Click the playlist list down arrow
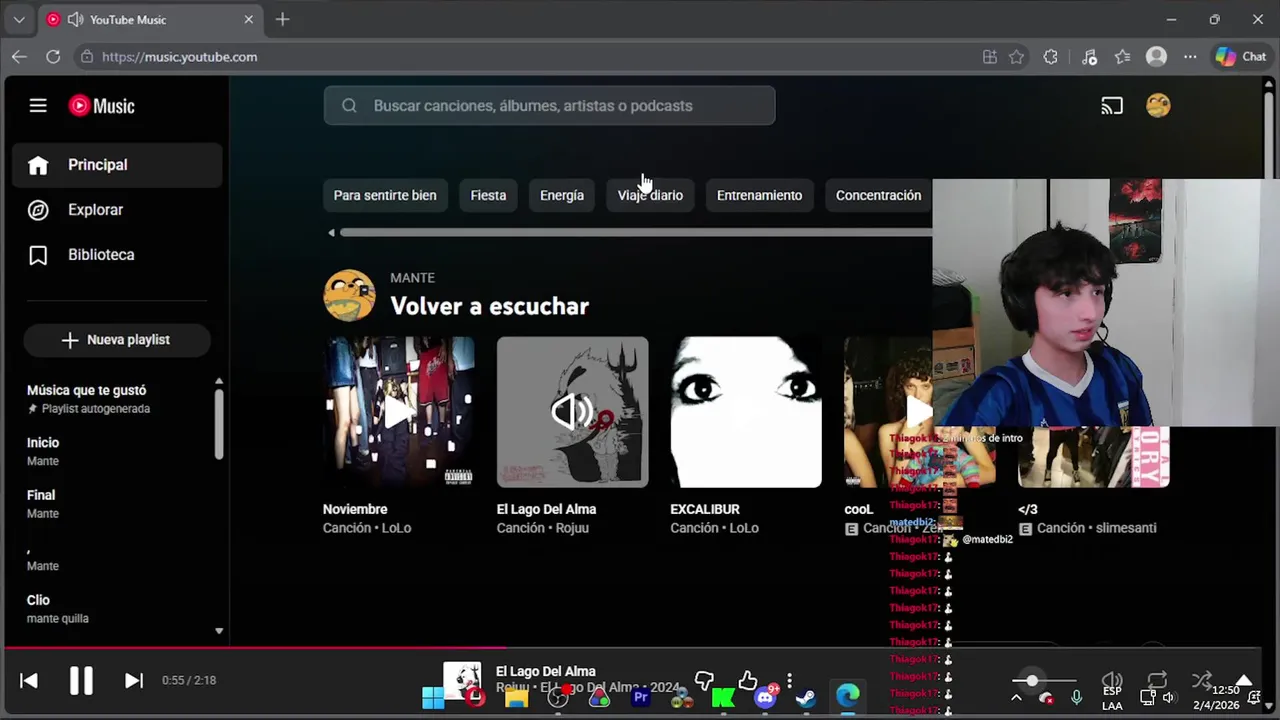 tap(219, 631)
